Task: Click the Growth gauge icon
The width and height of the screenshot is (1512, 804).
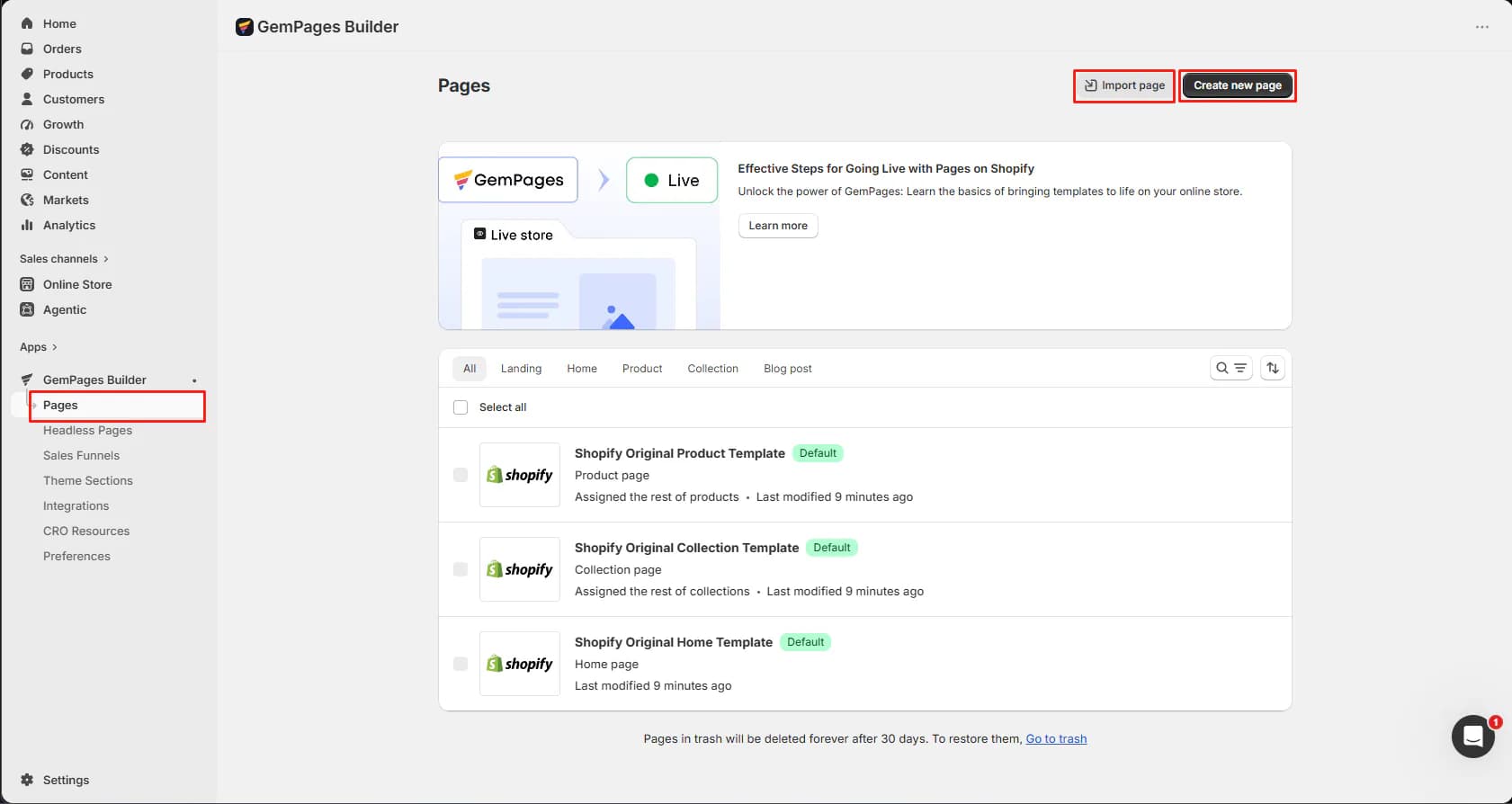Action: 27,124
